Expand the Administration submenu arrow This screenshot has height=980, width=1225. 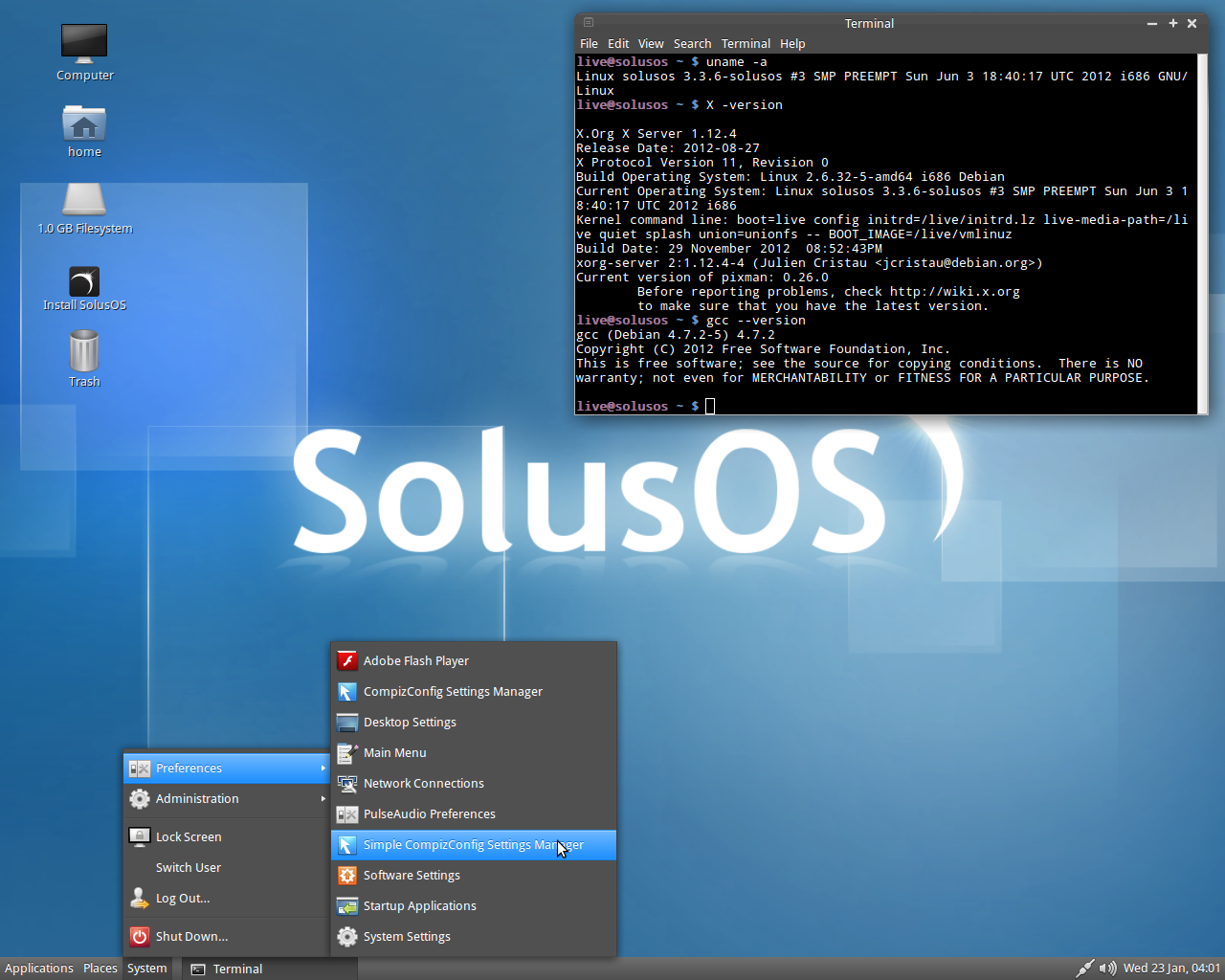323,798
